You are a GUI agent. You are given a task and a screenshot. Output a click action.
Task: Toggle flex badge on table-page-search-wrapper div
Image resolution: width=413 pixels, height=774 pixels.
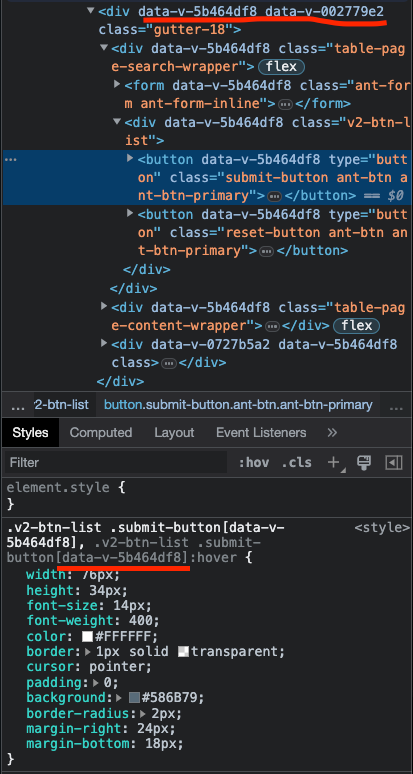pos(282,67)
